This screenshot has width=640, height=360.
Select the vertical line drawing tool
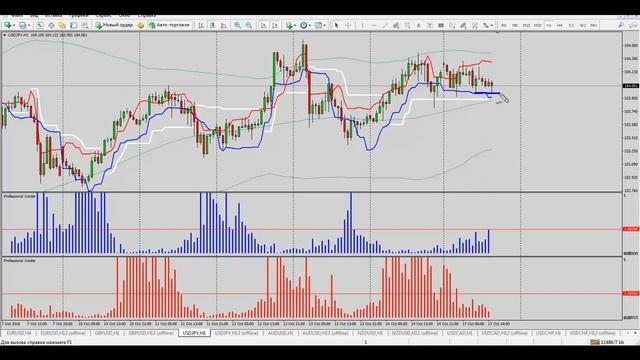pos(362,25)
